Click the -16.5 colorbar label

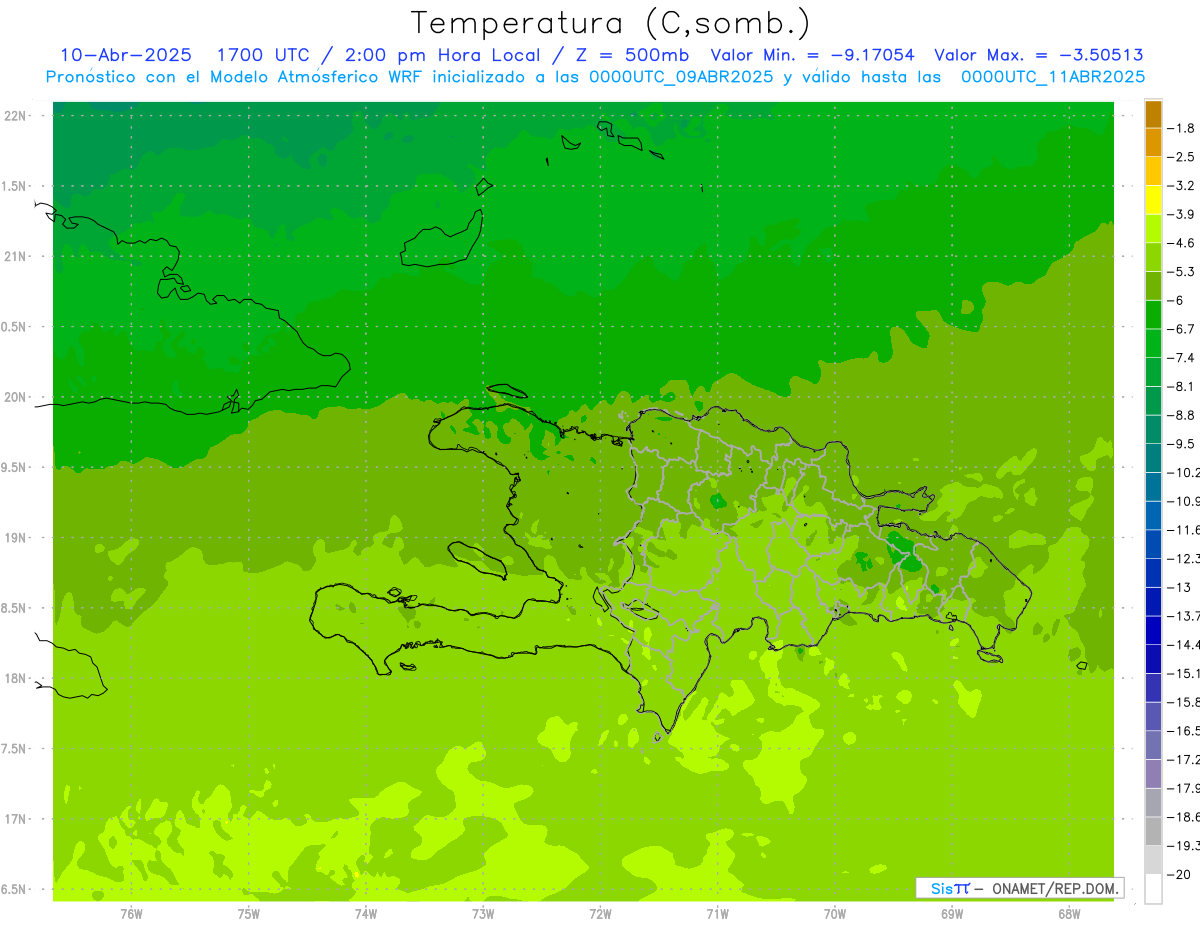[1184, 731]
